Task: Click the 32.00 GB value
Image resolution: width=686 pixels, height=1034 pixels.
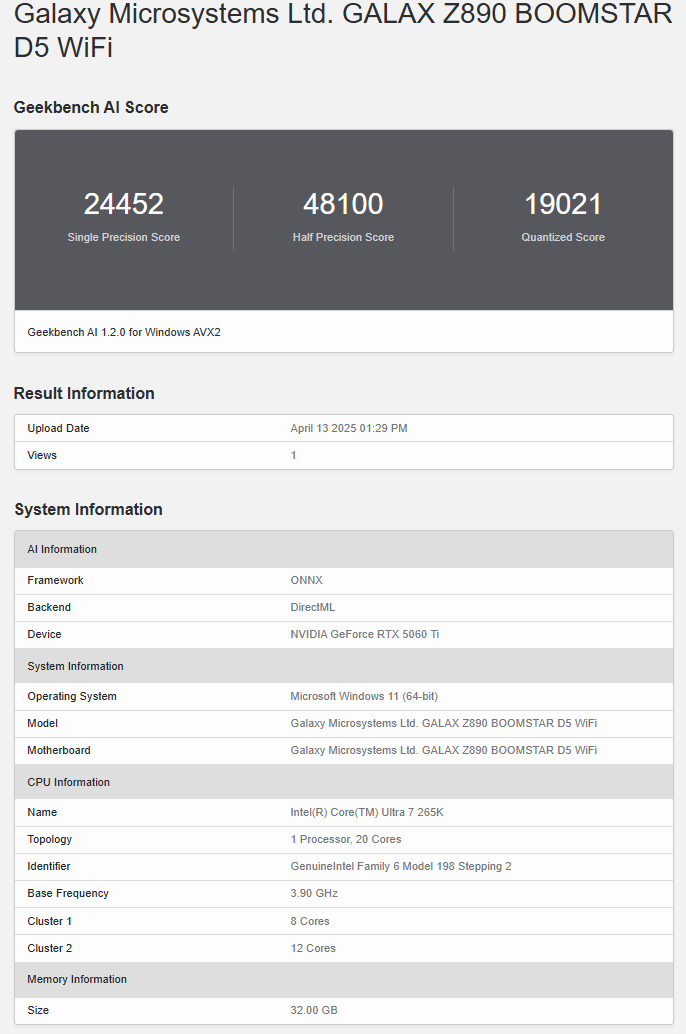Action: 314,1010
